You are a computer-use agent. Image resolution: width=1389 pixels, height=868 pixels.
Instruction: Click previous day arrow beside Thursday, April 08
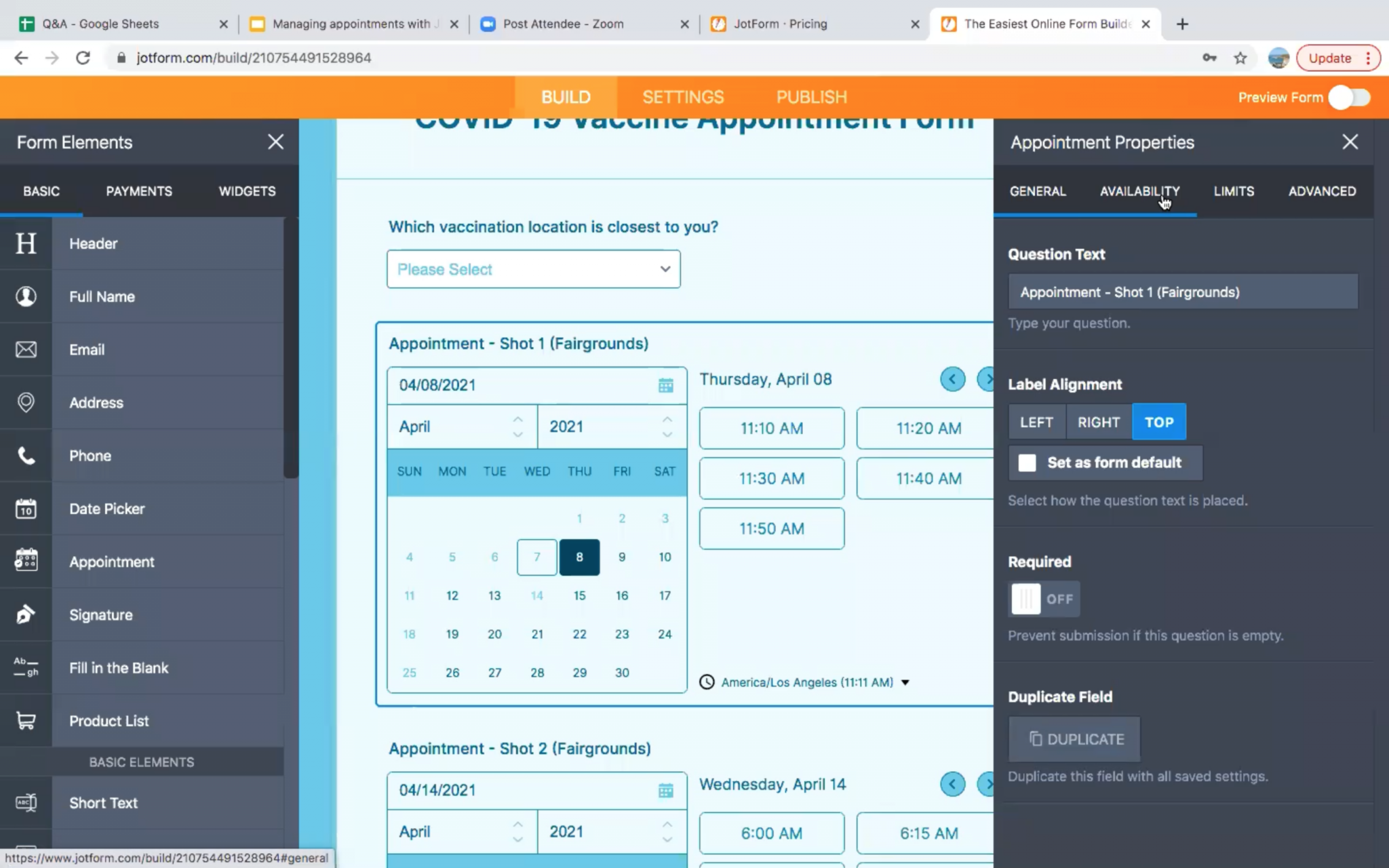point(952,379)
